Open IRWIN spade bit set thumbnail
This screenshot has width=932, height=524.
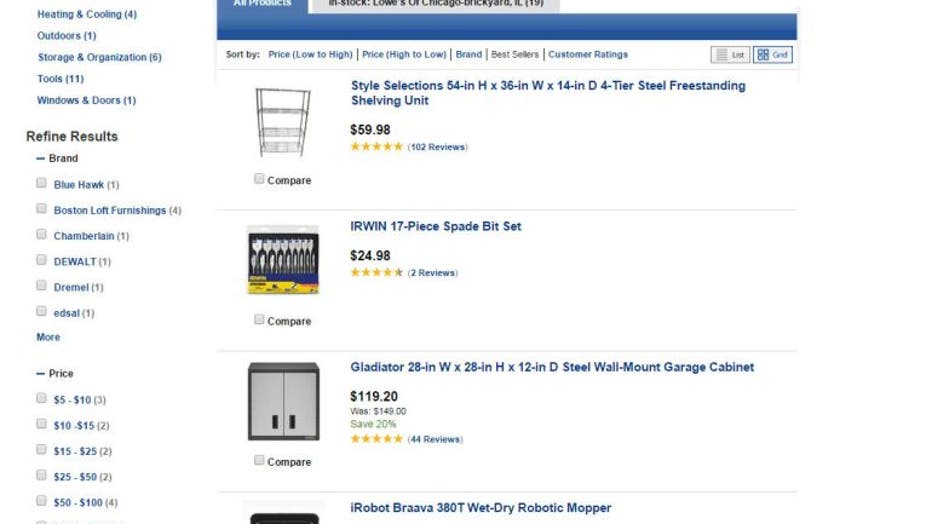(x=283, y=260)
